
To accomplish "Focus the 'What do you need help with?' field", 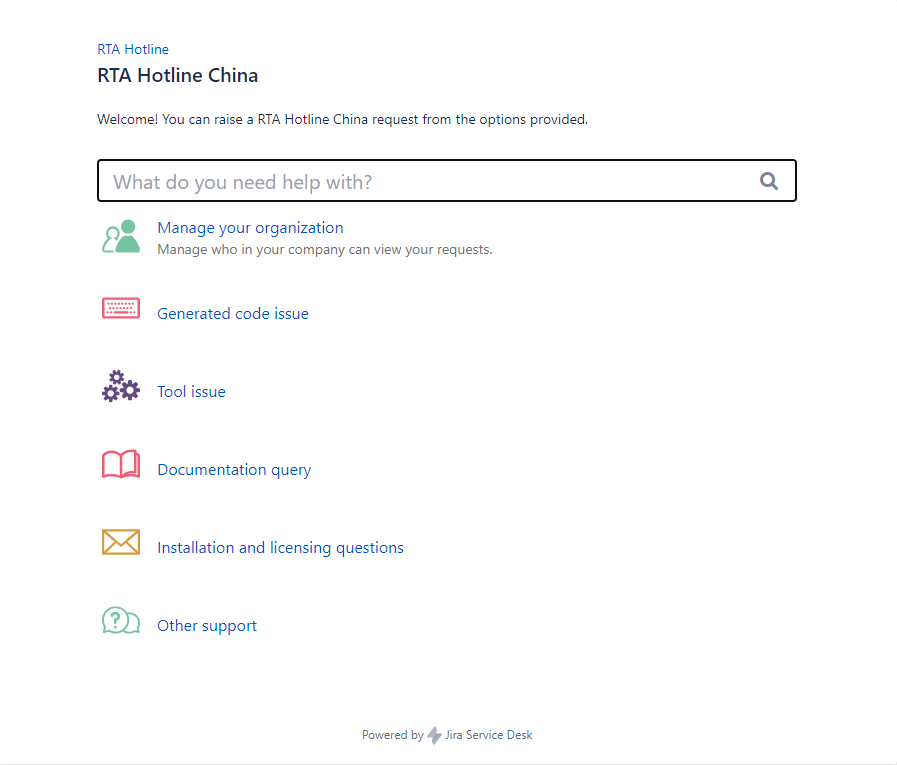I will tap(447, 181).
